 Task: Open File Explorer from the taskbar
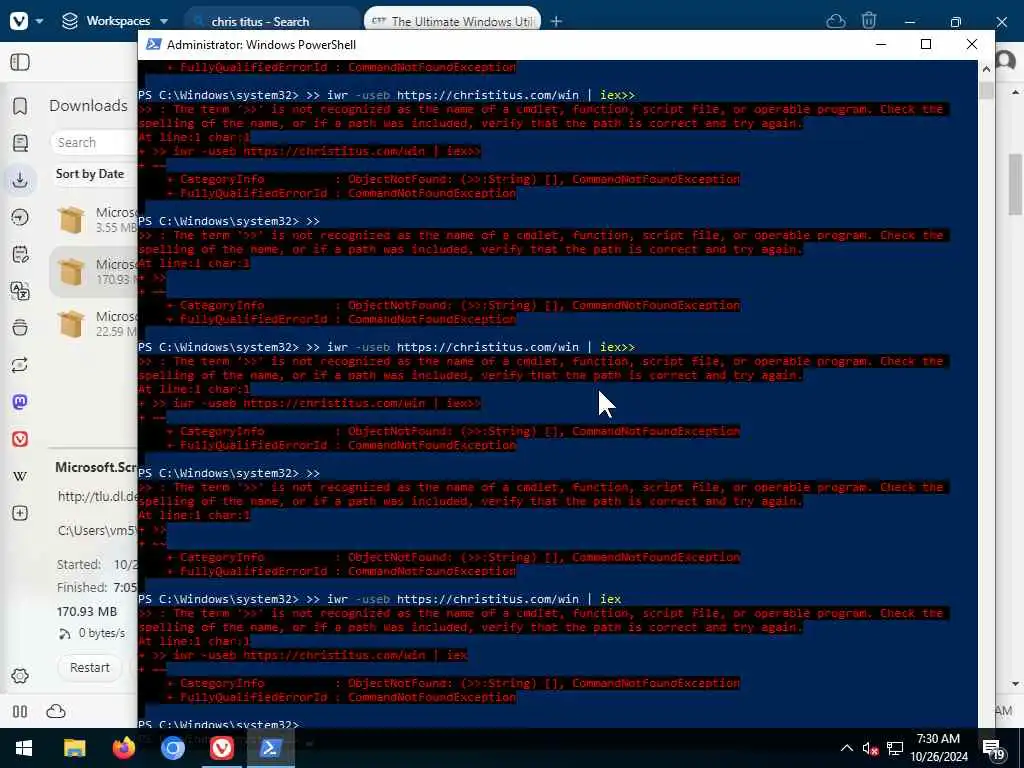pyautogui.click(x=74, y=748)
